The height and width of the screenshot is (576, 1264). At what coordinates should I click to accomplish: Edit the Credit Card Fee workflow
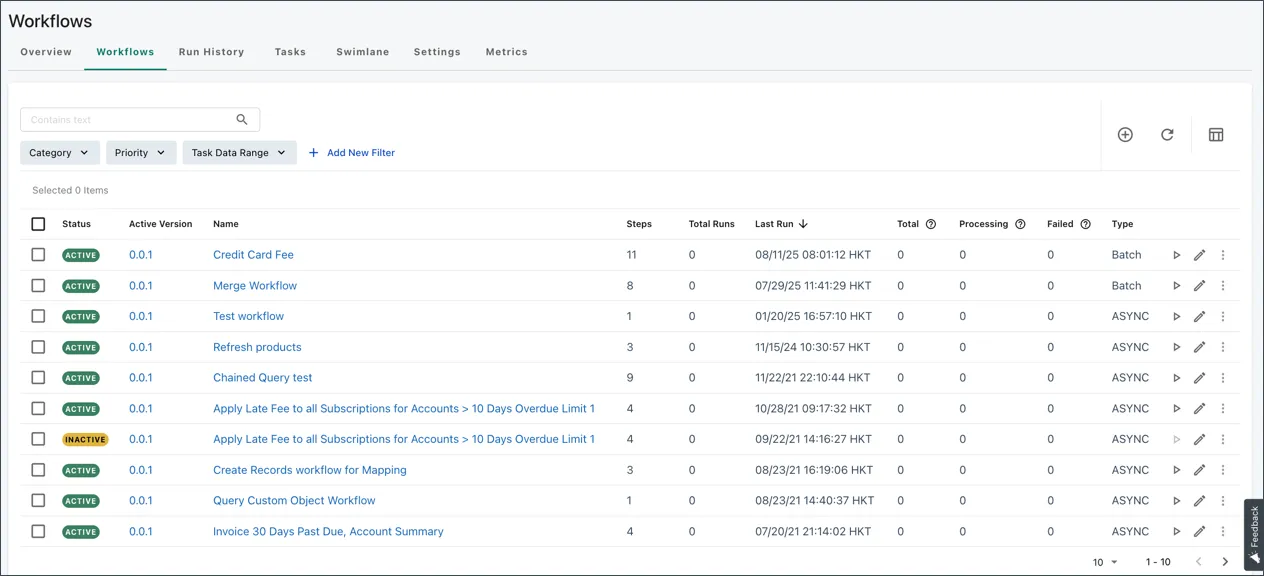pos(1200,255)
